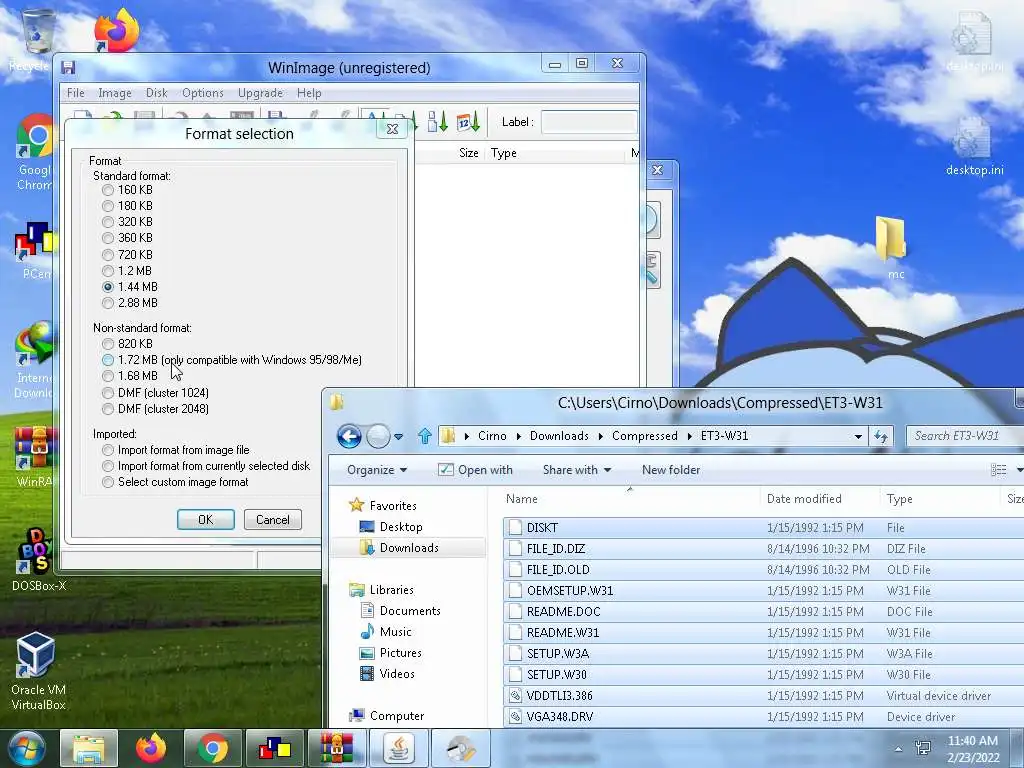Open the Firefox desktop shortcut
This screenshot has height=768, width=1024.
point(116,31)
